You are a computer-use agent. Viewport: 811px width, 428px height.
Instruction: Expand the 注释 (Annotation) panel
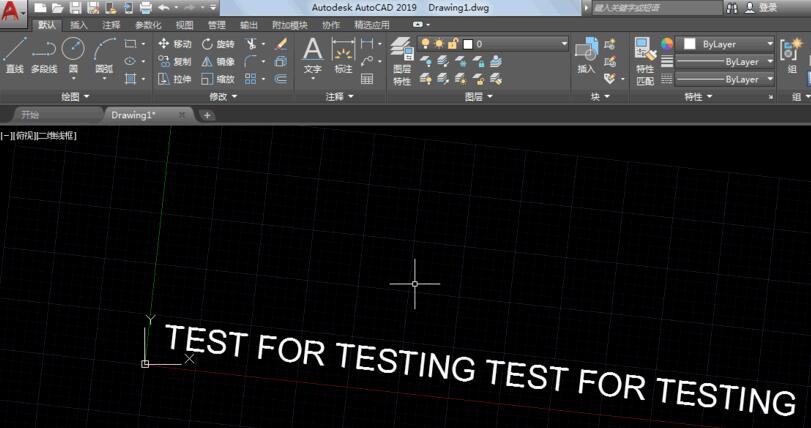pyautogui.click(x=340, y=97)
